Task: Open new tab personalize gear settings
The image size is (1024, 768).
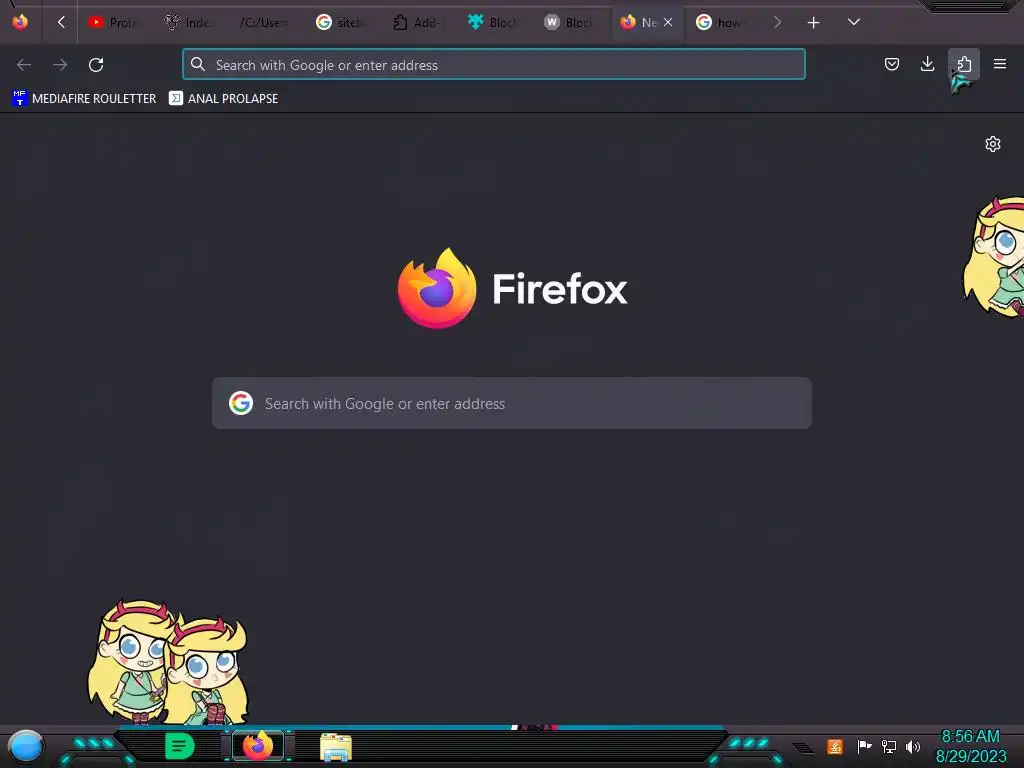Action: (x=993, y=144)
